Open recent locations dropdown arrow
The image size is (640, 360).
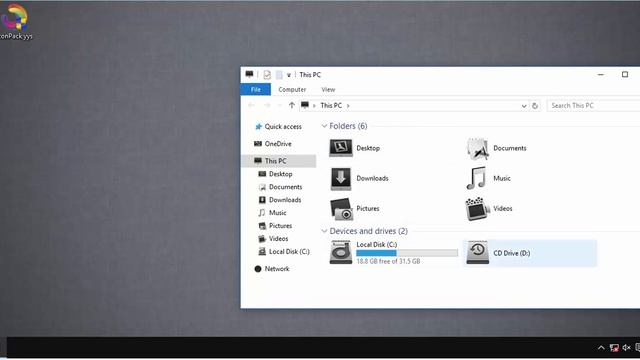coord(280,106)
